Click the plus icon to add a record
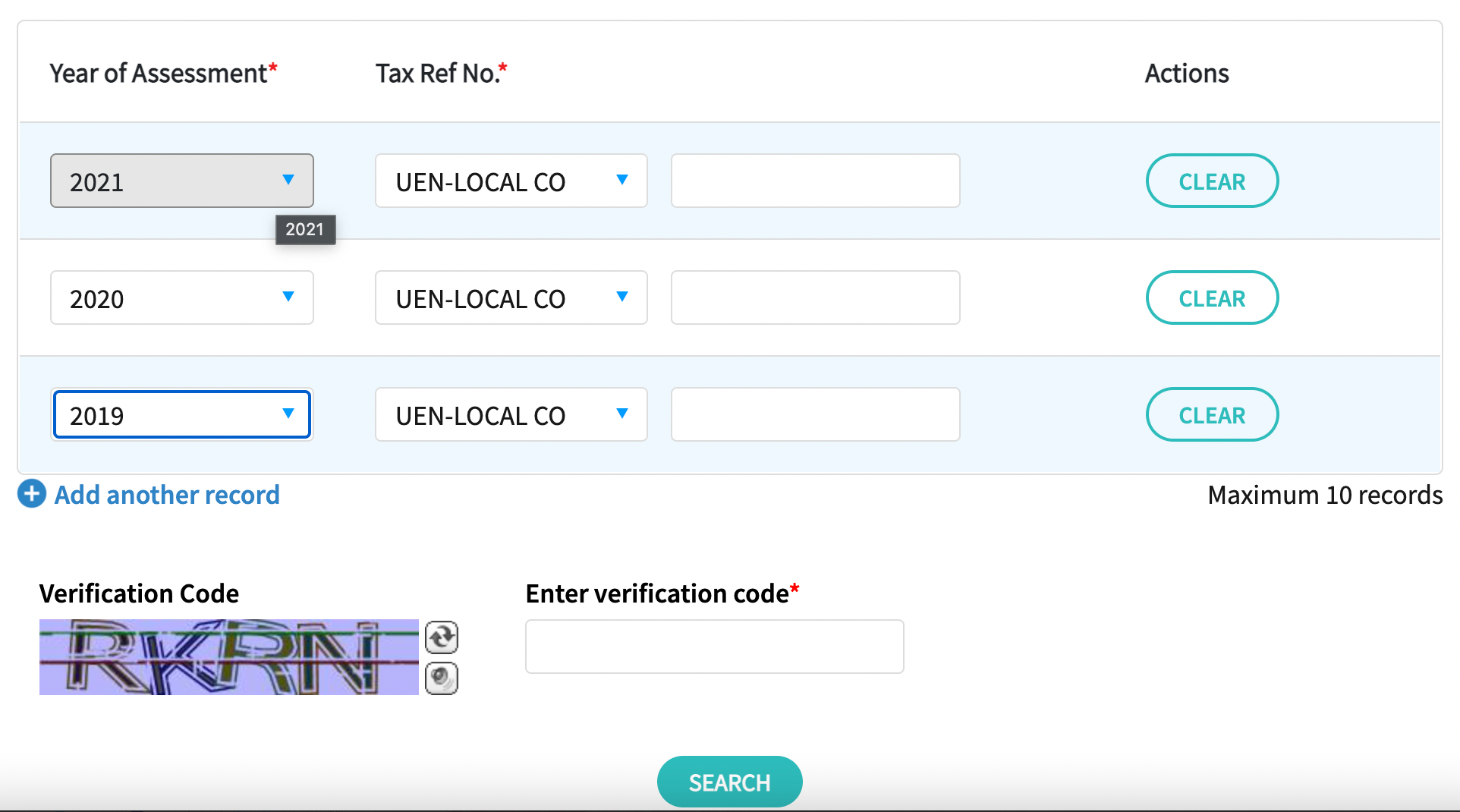The width and height of the screenshot is (1460, 812). pos(32,494)
